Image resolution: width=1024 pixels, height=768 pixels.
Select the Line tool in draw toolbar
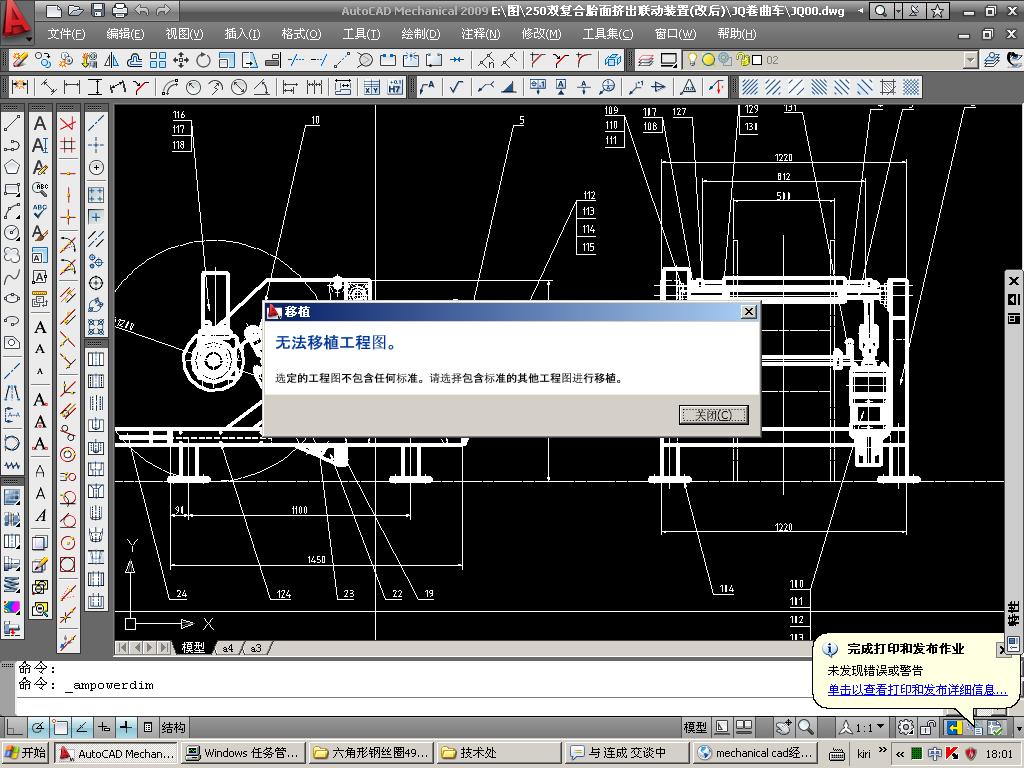pyautogui.click(x=12, y=123)
